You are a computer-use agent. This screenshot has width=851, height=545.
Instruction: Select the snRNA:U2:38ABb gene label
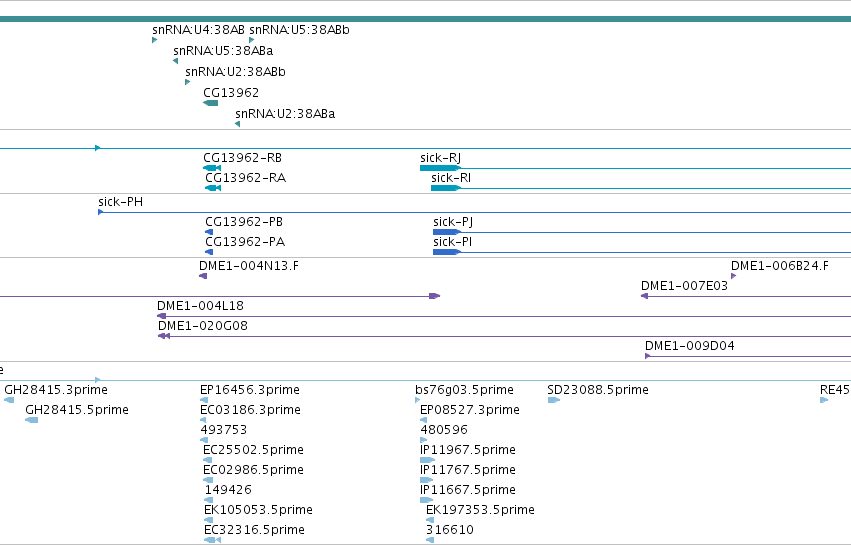tap(235, 72)
